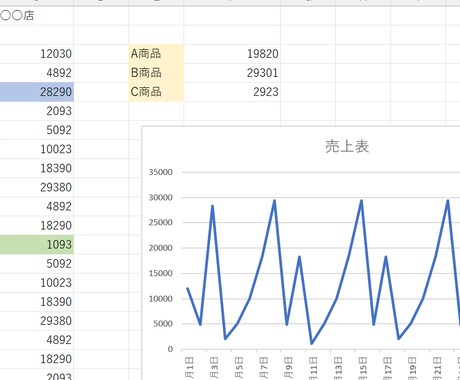Click the 月15日 label on the horizontal axis
The image size is (460, 380).
pos(363,368)
